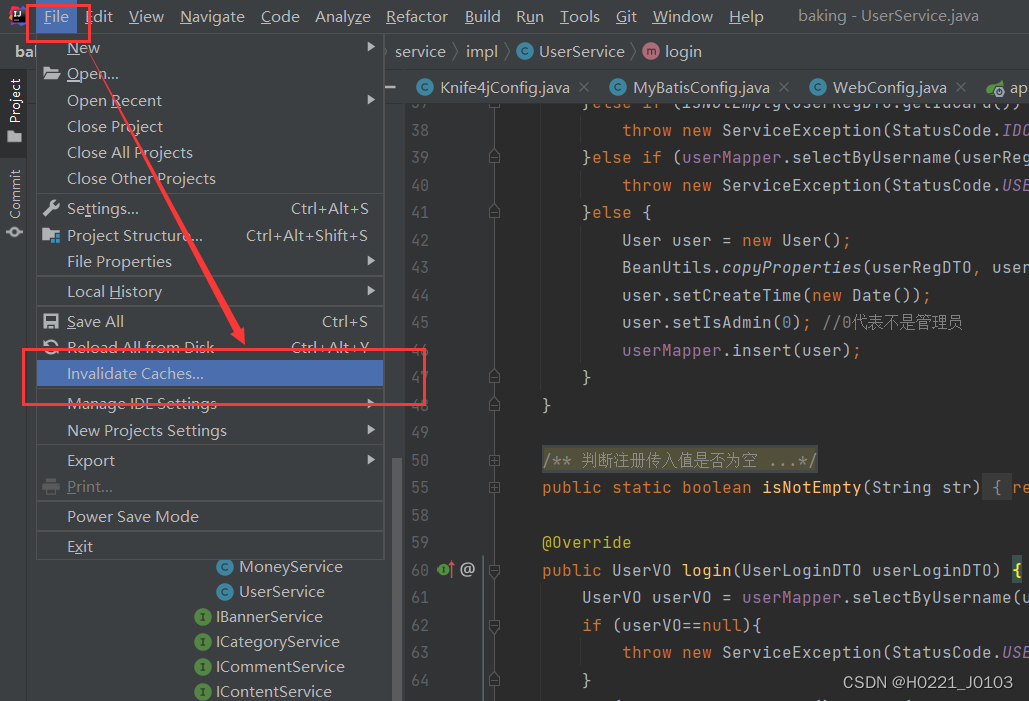Click the override marker beside the login method
The width and height of the screenshot is (1029, 701).
[x=444, y=568]
